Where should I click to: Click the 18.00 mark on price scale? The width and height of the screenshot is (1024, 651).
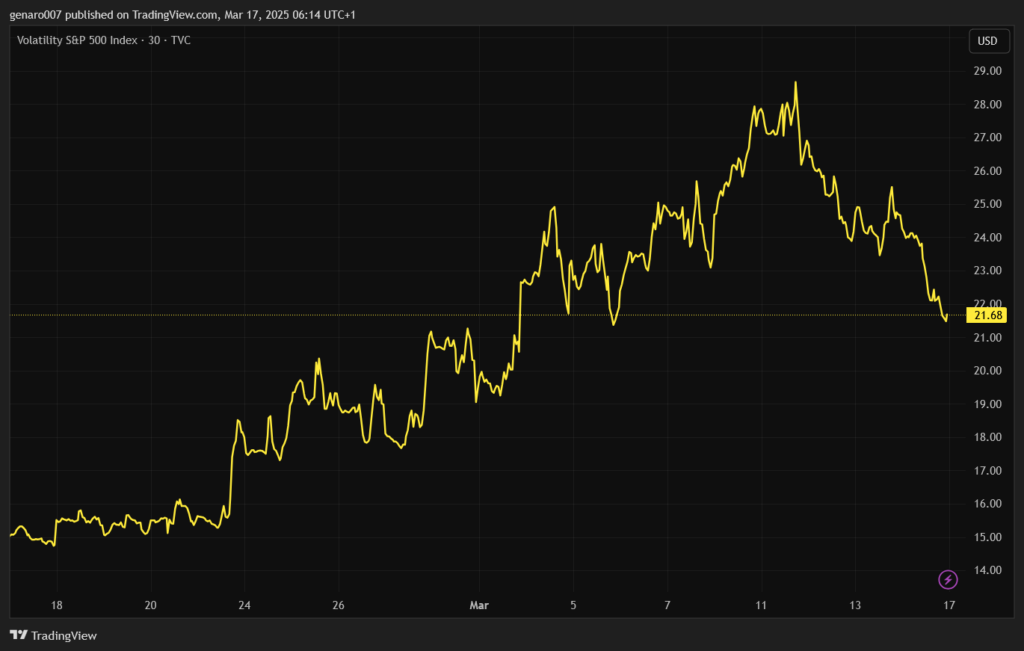tap(987, 437)
